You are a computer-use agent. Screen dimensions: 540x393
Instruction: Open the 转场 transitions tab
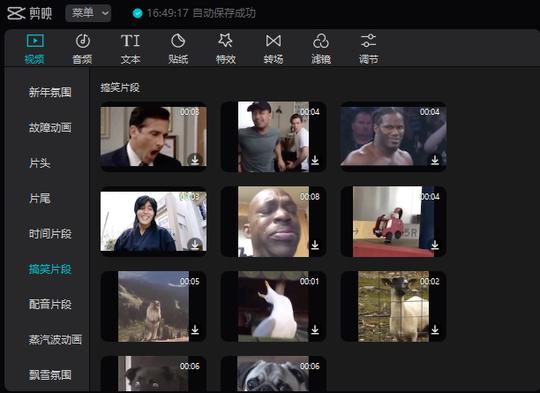(273, 49)
